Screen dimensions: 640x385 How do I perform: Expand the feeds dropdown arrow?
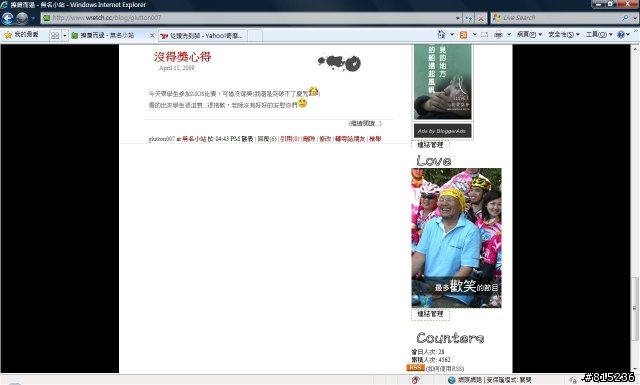click(474, 35)
